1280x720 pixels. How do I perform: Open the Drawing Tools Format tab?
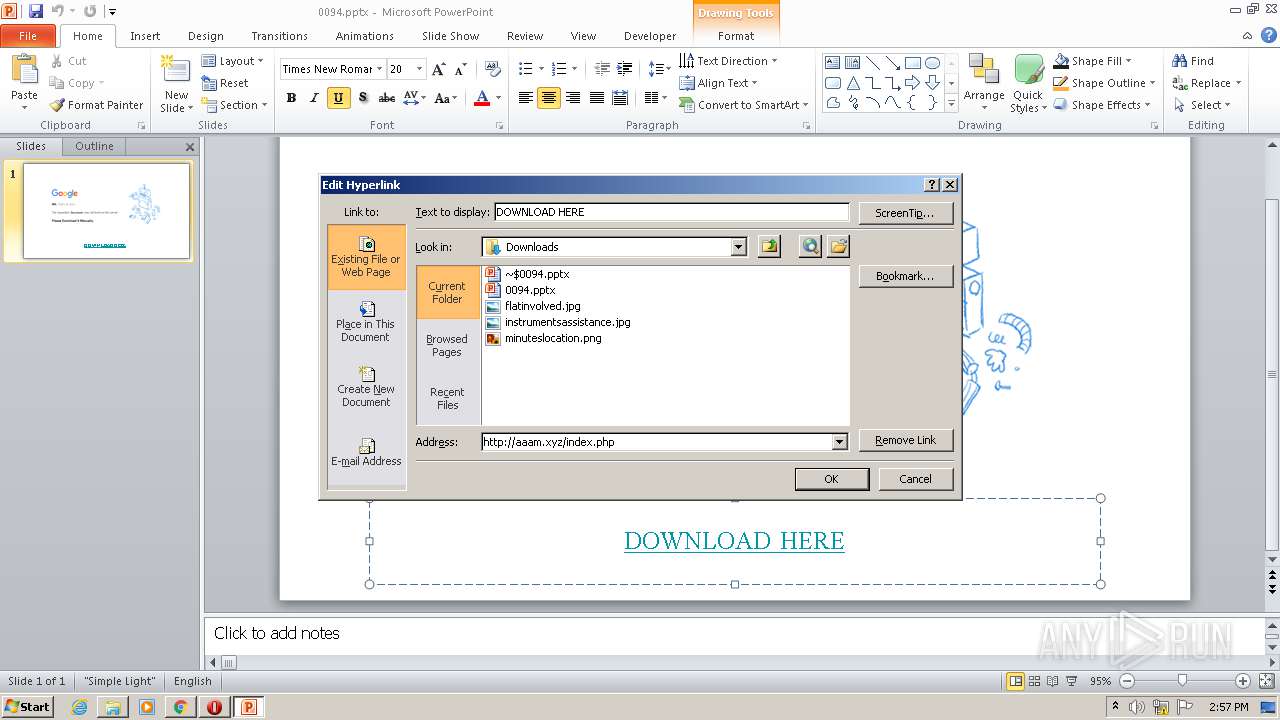736,36
